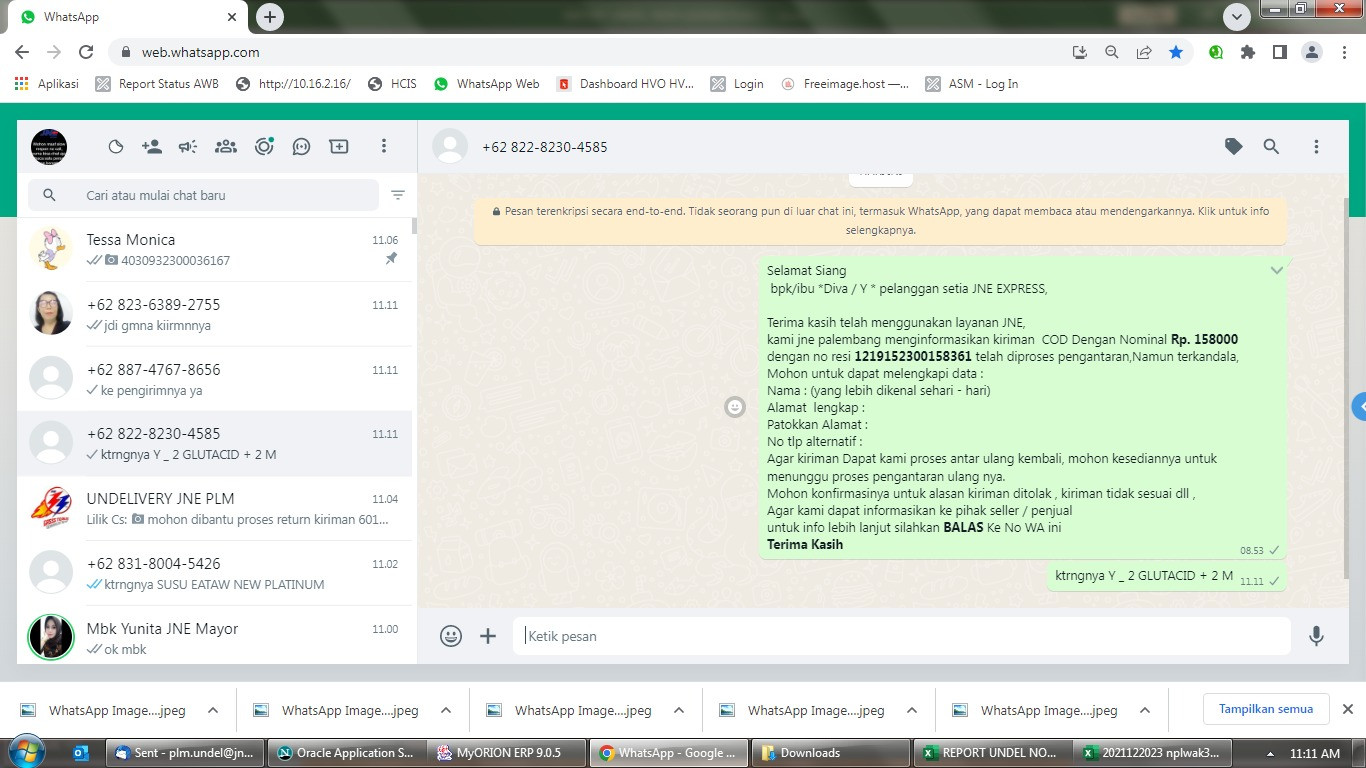Open a new Chrome tab
This screenshot has height=768, width=1366.
[270, 17]
